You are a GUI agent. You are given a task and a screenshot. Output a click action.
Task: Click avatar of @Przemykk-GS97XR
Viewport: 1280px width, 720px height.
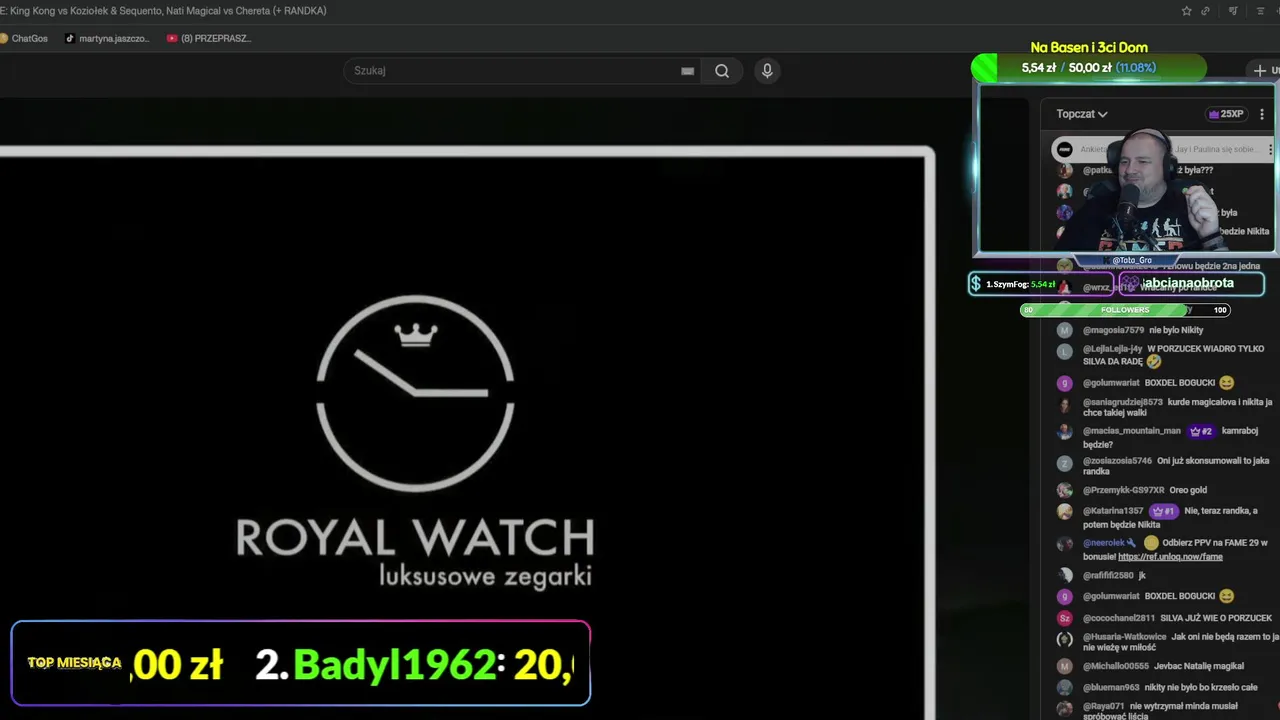tap(1065, 491)
